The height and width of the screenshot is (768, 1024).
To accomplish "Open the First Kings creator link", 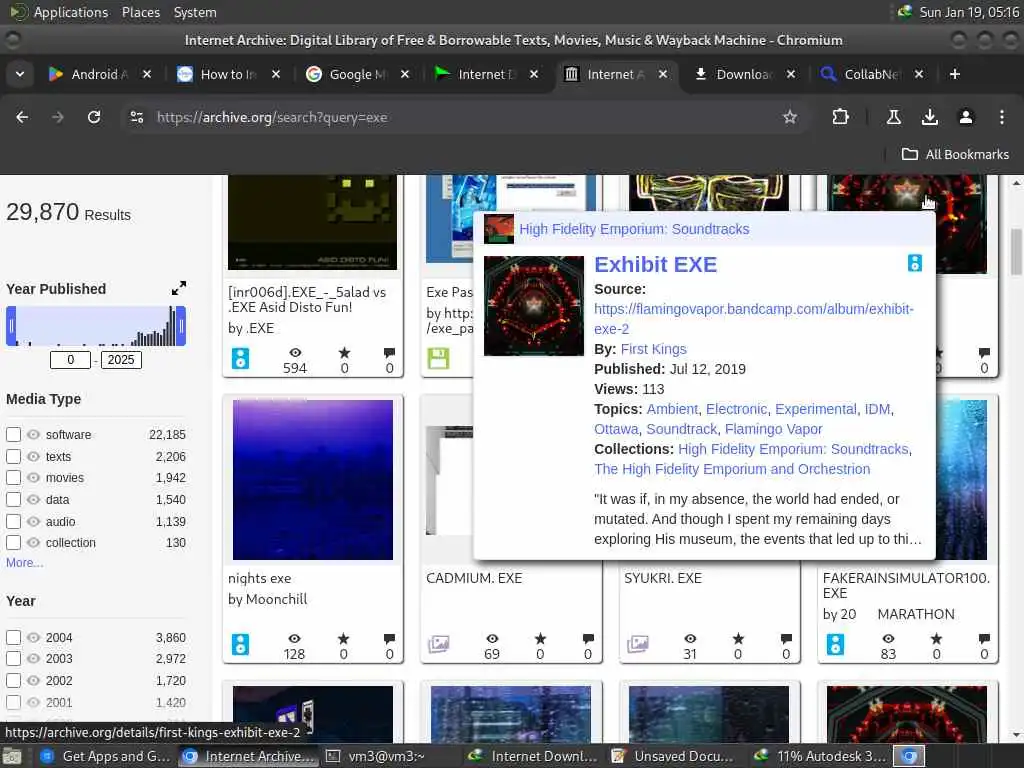I will [653, 349].
